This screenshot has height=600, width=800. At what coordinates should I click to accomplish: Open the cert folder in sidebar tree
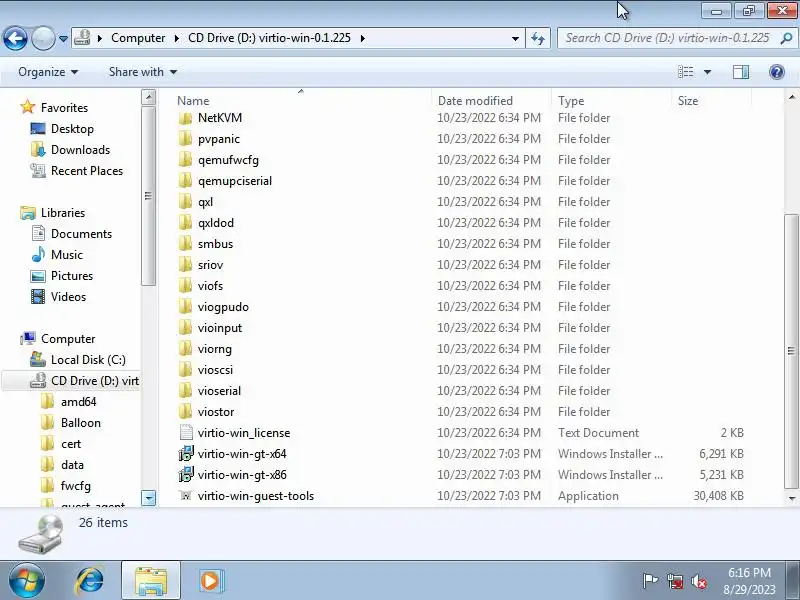(71, 444)
